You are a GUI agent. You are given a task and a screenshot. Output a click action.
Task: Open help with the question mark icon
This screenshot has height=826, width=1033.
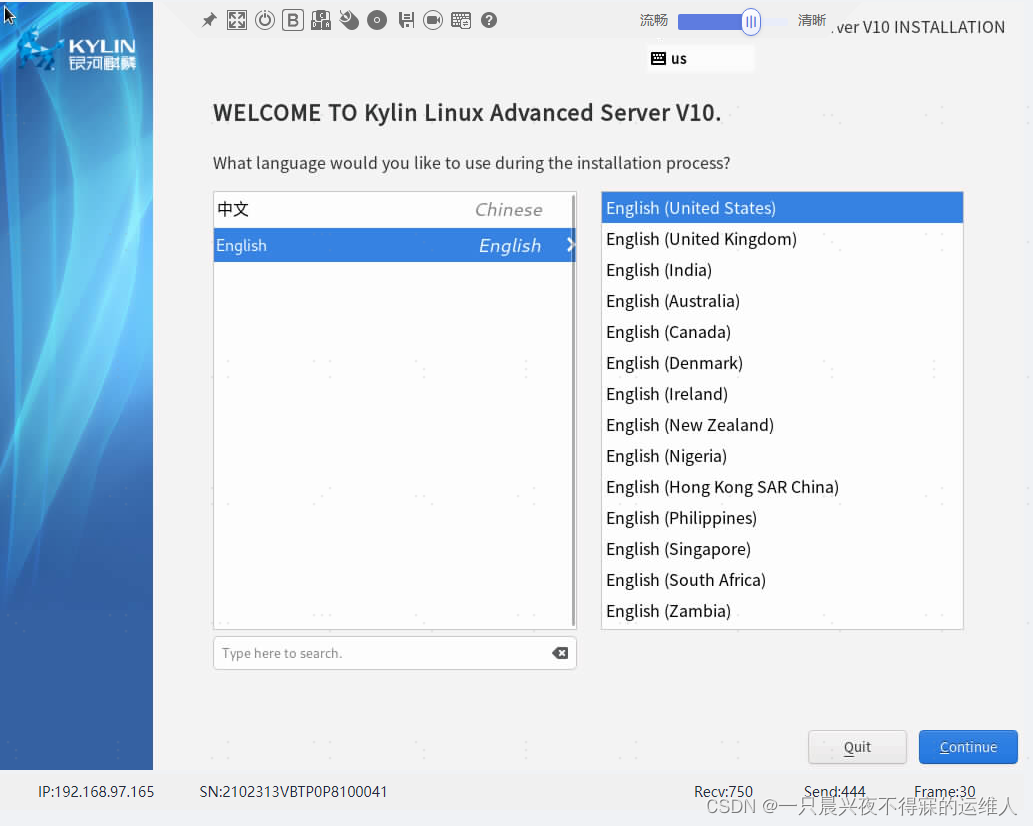489,20
